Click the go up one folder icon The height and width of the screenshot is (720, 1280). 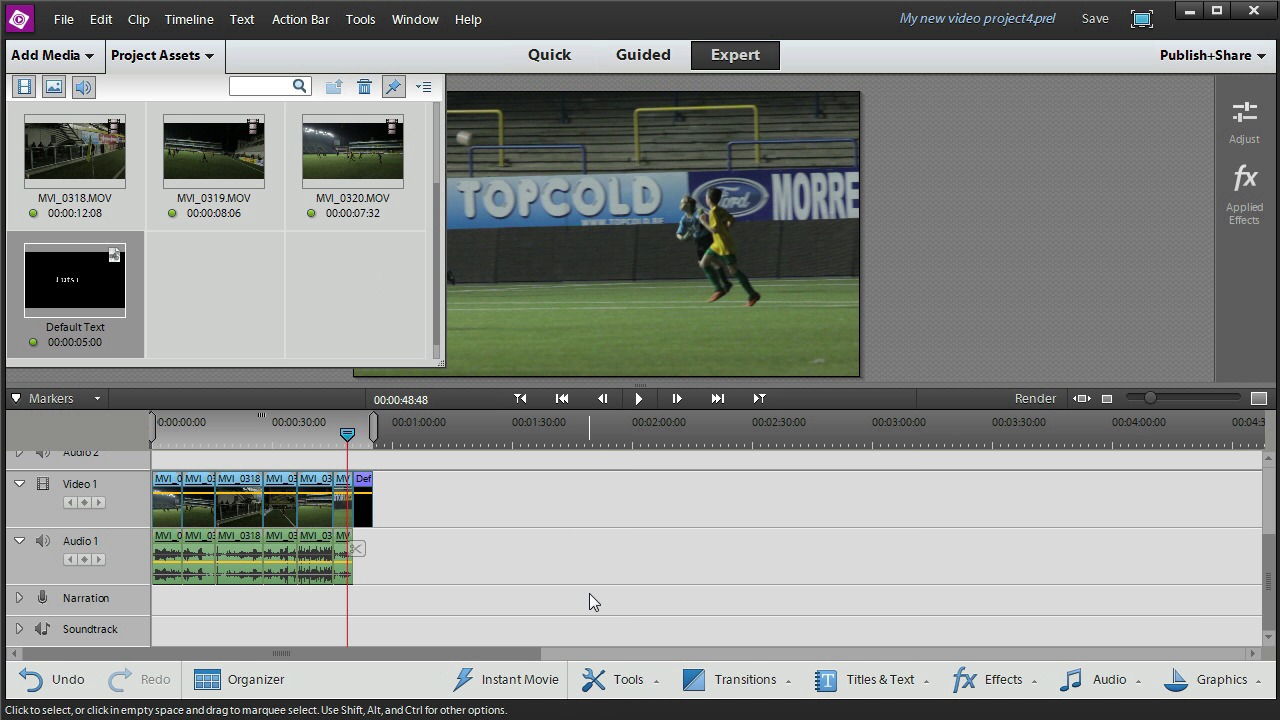(x=334, y=87)
